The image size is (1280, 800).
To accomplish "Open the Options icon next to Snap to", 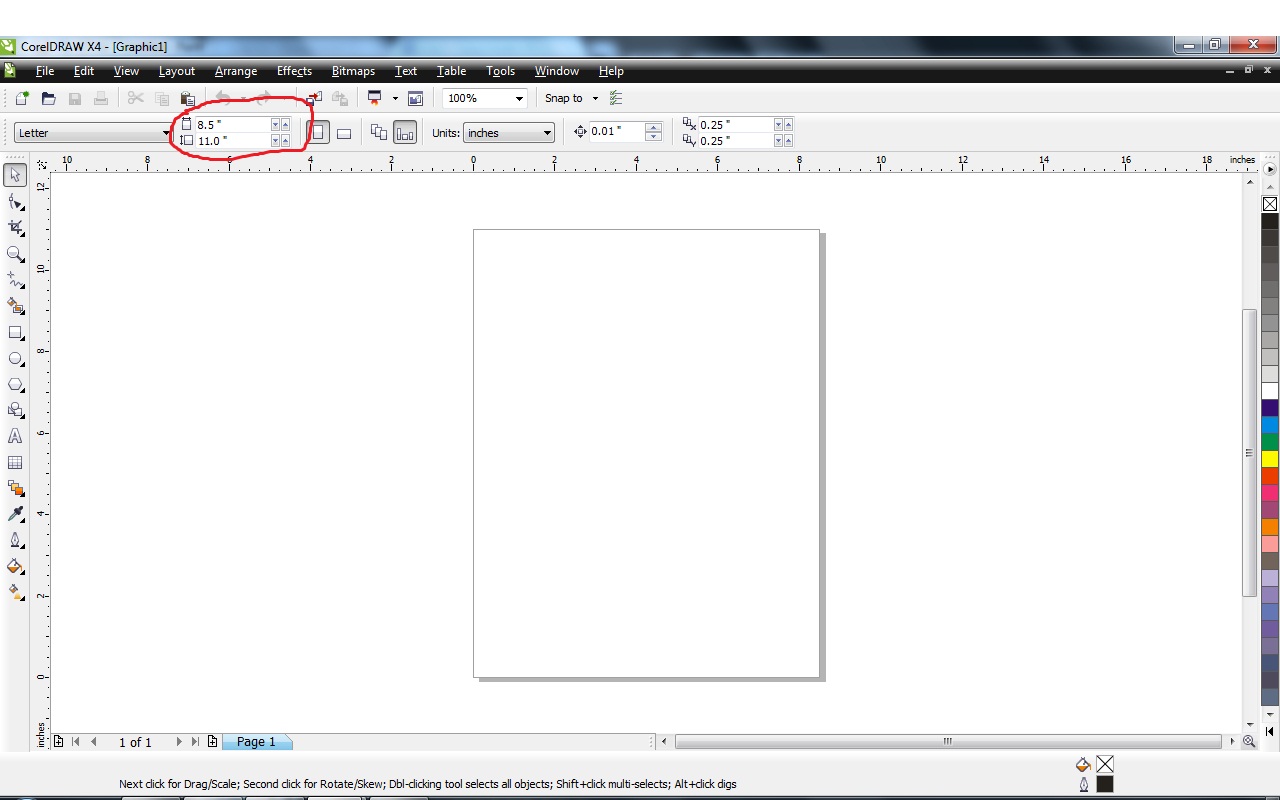I will 615,98.
